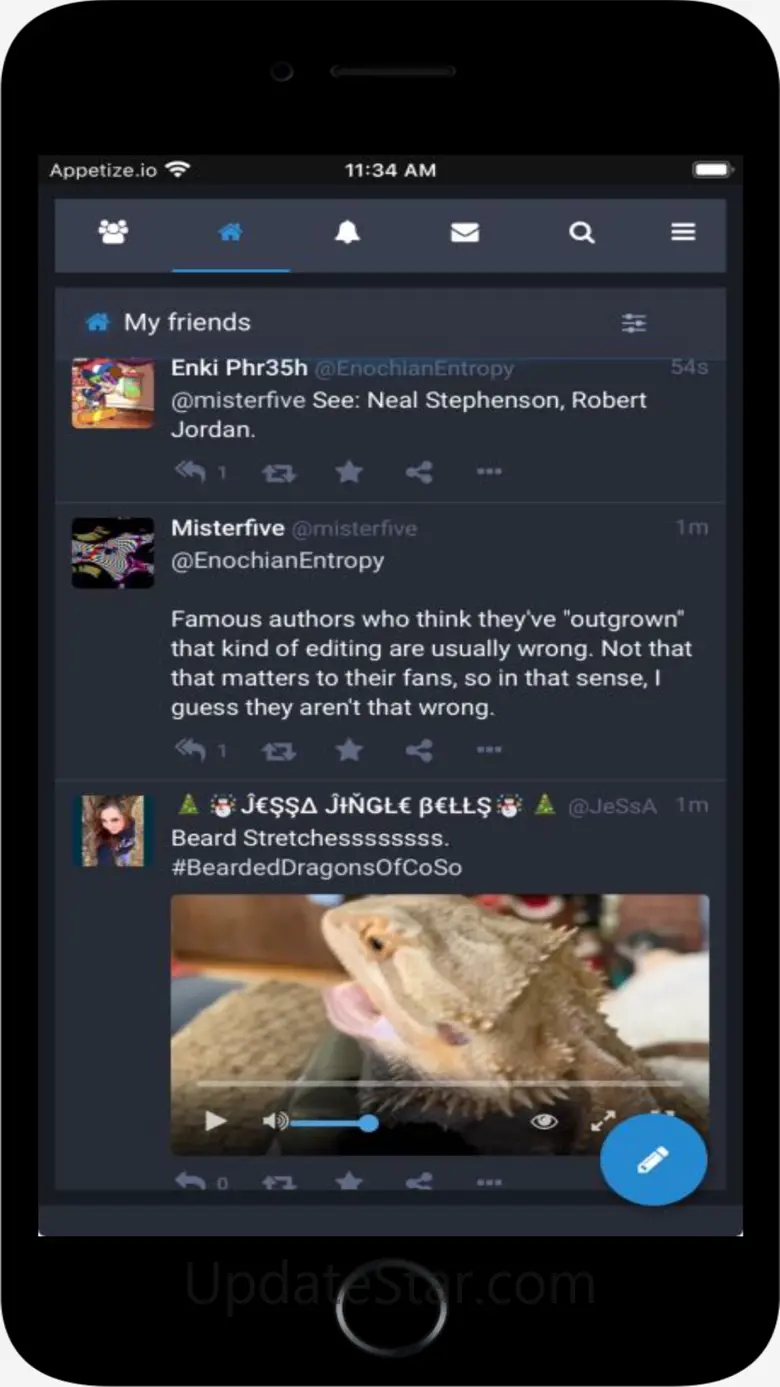Open the notifications bell
780x1387 pixels.
(347, 233)
